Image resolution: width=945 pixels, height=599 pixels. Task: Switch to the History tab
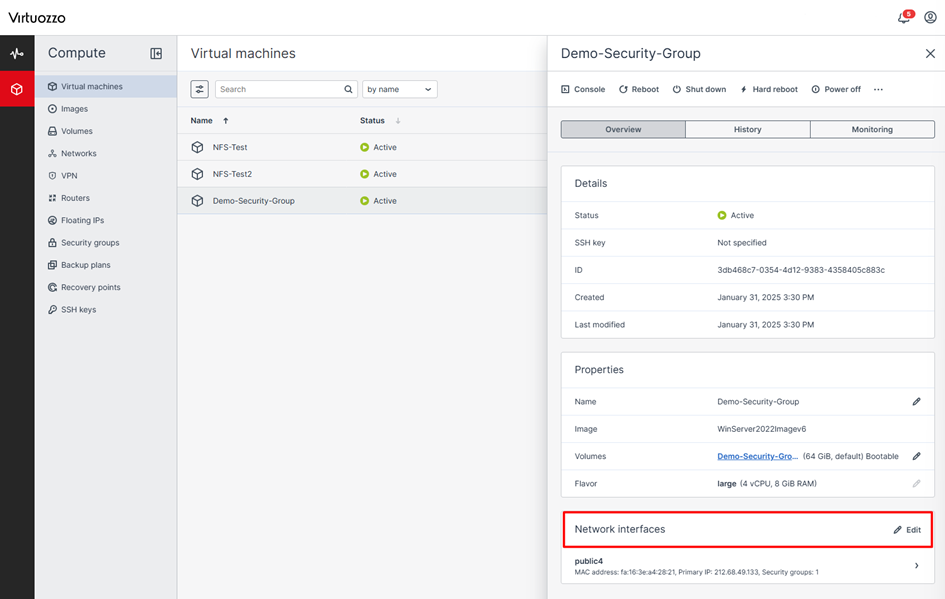click(x=747, y=129)
